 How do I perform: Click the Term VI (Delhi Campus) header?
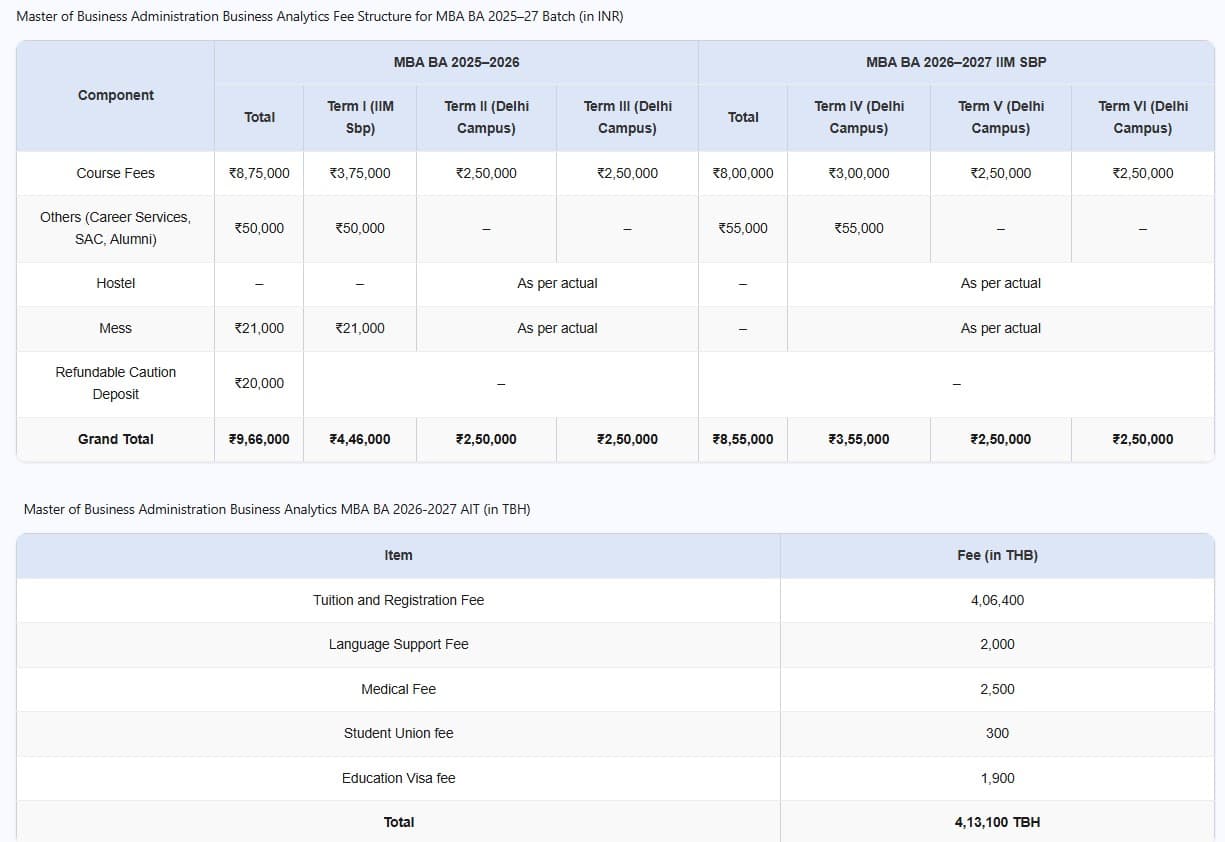click(x=1142, y=117)
